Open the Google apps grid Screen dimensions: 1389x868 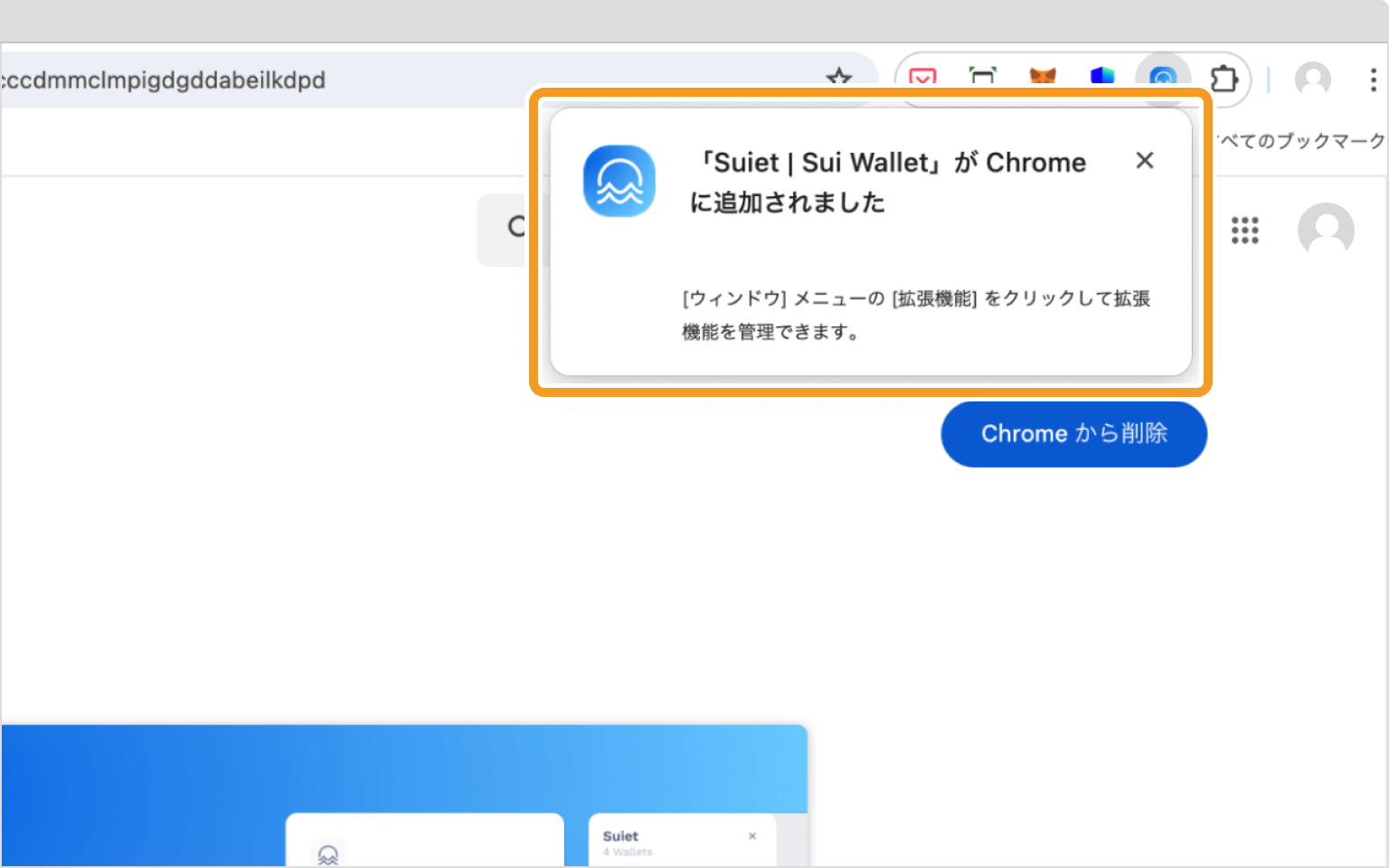1245,231
